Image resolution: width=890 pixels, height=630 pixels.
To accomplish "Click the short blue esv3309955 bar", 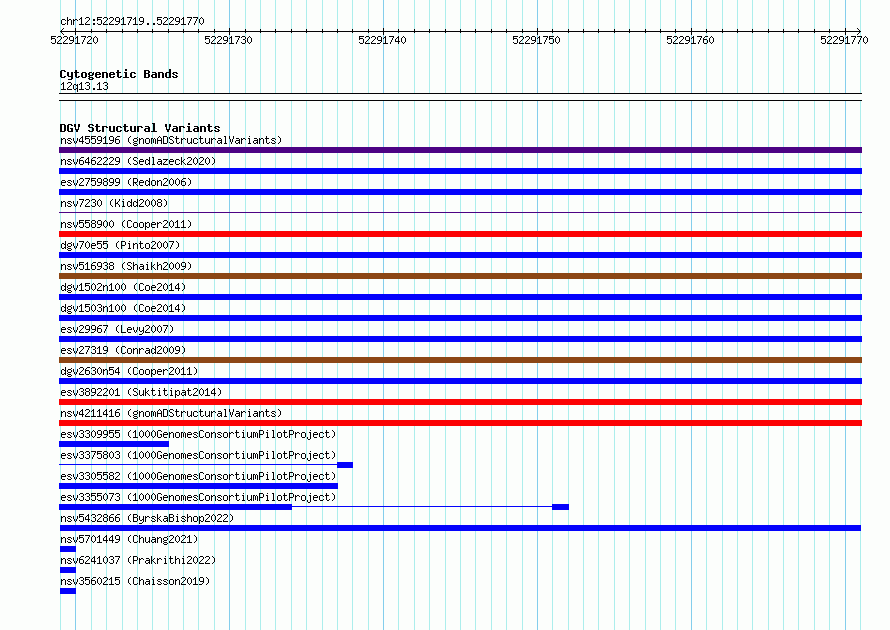I will (114, 444).
